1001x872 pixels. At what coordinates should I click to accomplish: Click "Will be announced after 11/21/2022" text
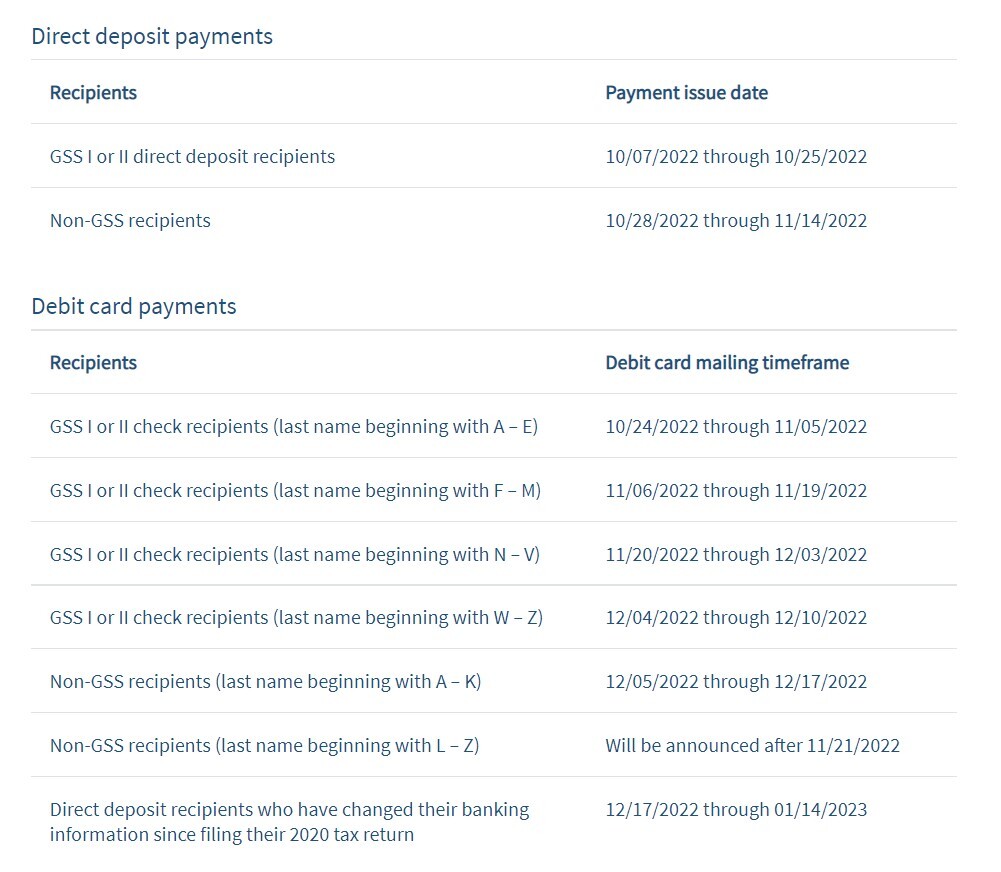click(x=752, y=746)
